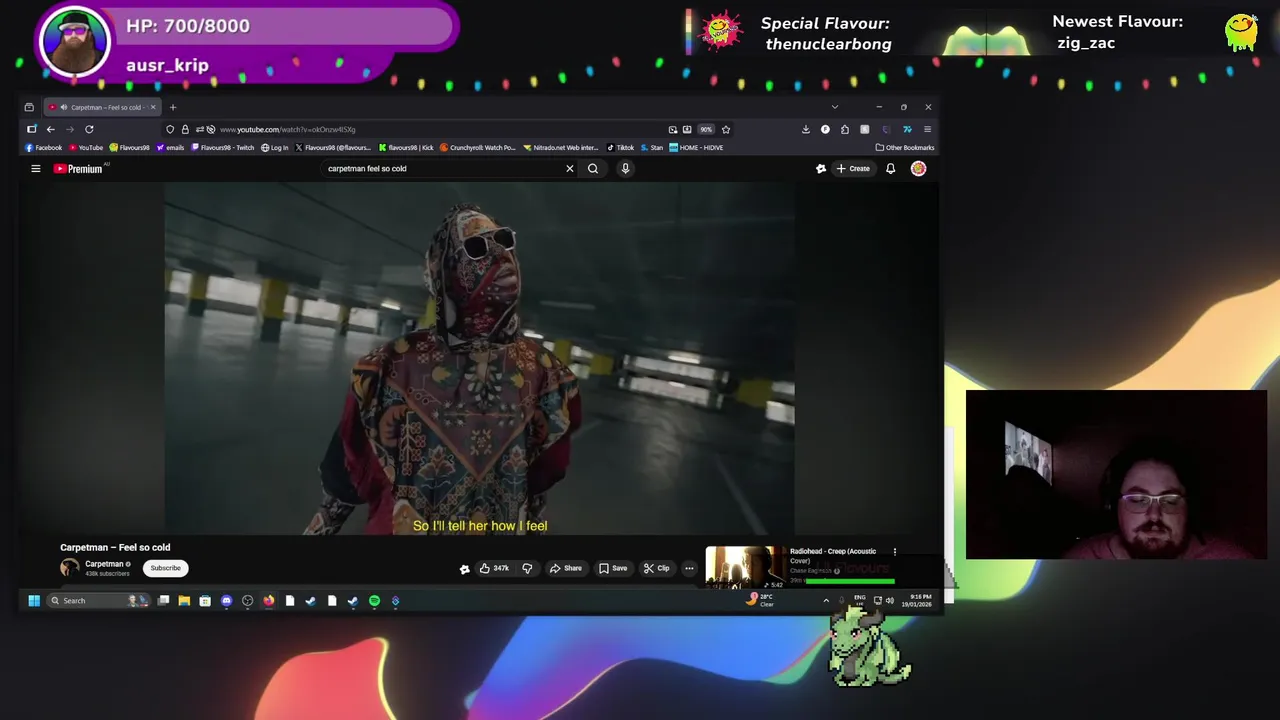Expand the list all tabs dropdown

point(834,107)
